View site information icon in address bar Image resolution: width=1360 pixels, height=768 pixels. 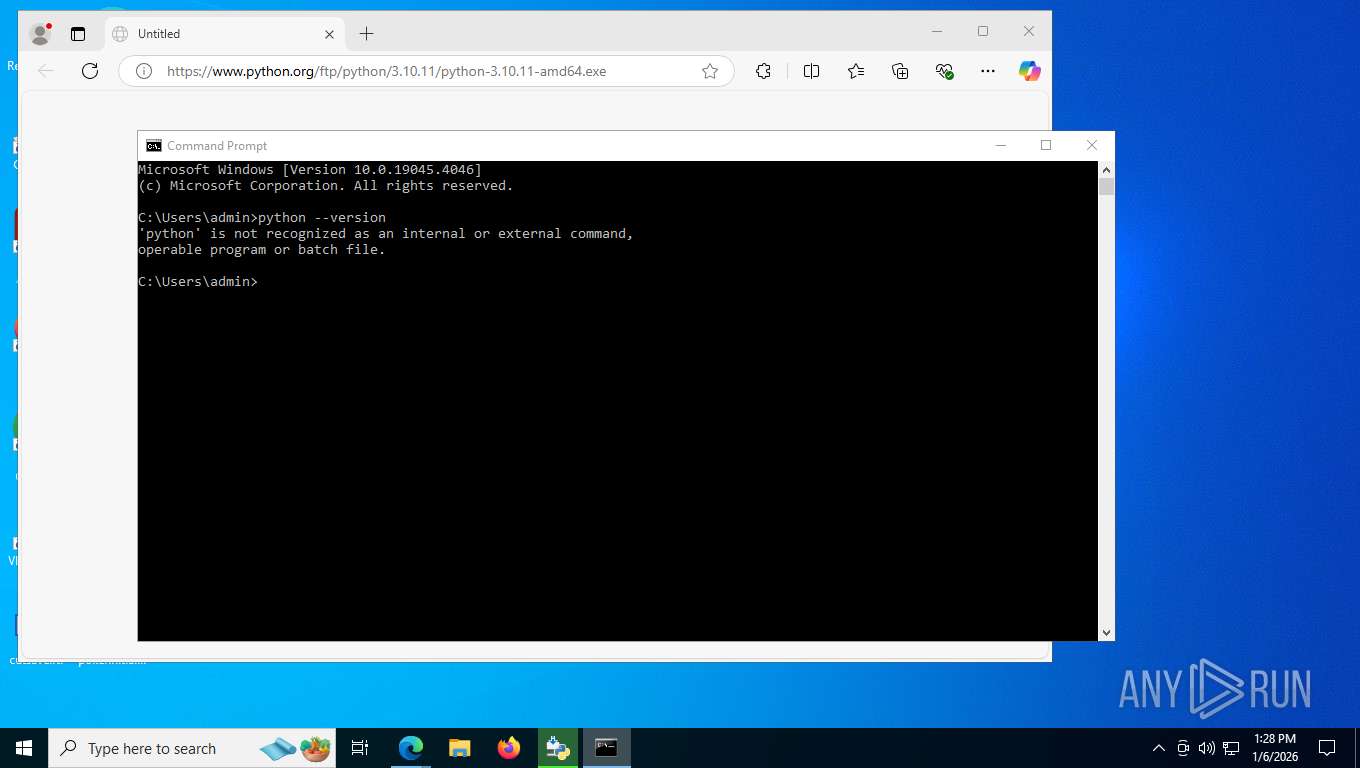point(144,71)
